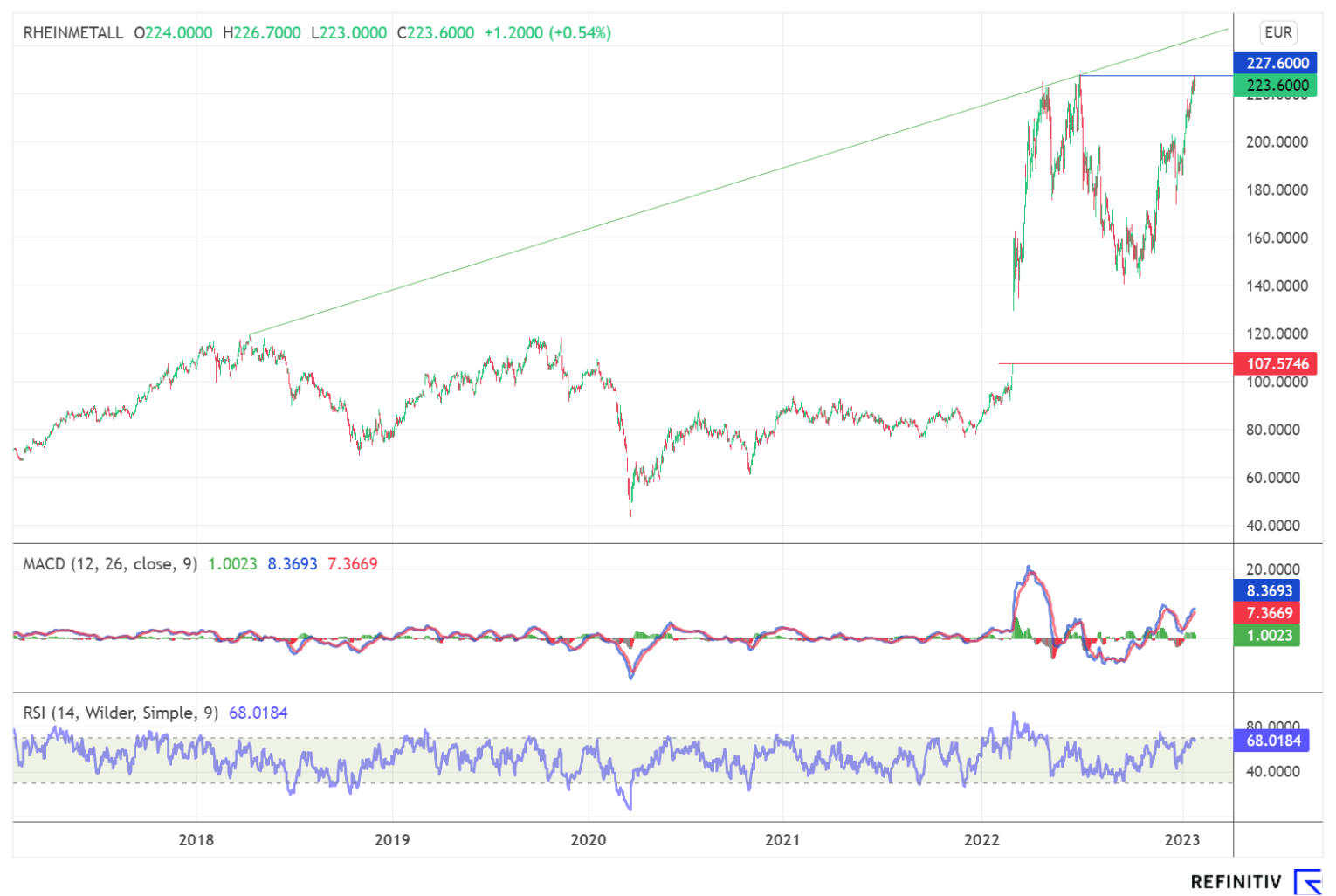Open the EUR currency selector
The width and height of the screenshot is (1336, 896).
1277,33
